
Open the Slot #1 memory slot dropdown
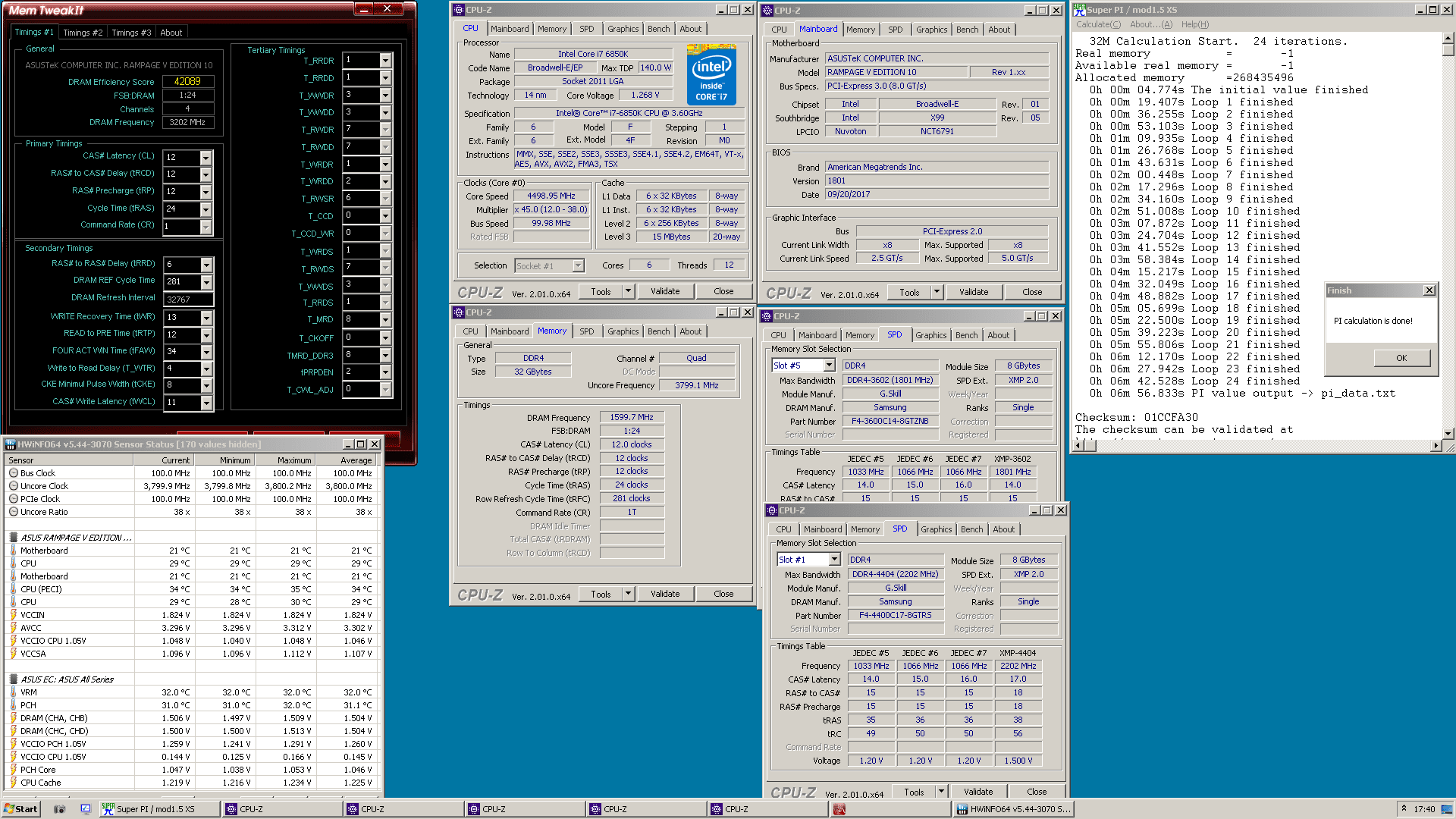click(834, 560)
